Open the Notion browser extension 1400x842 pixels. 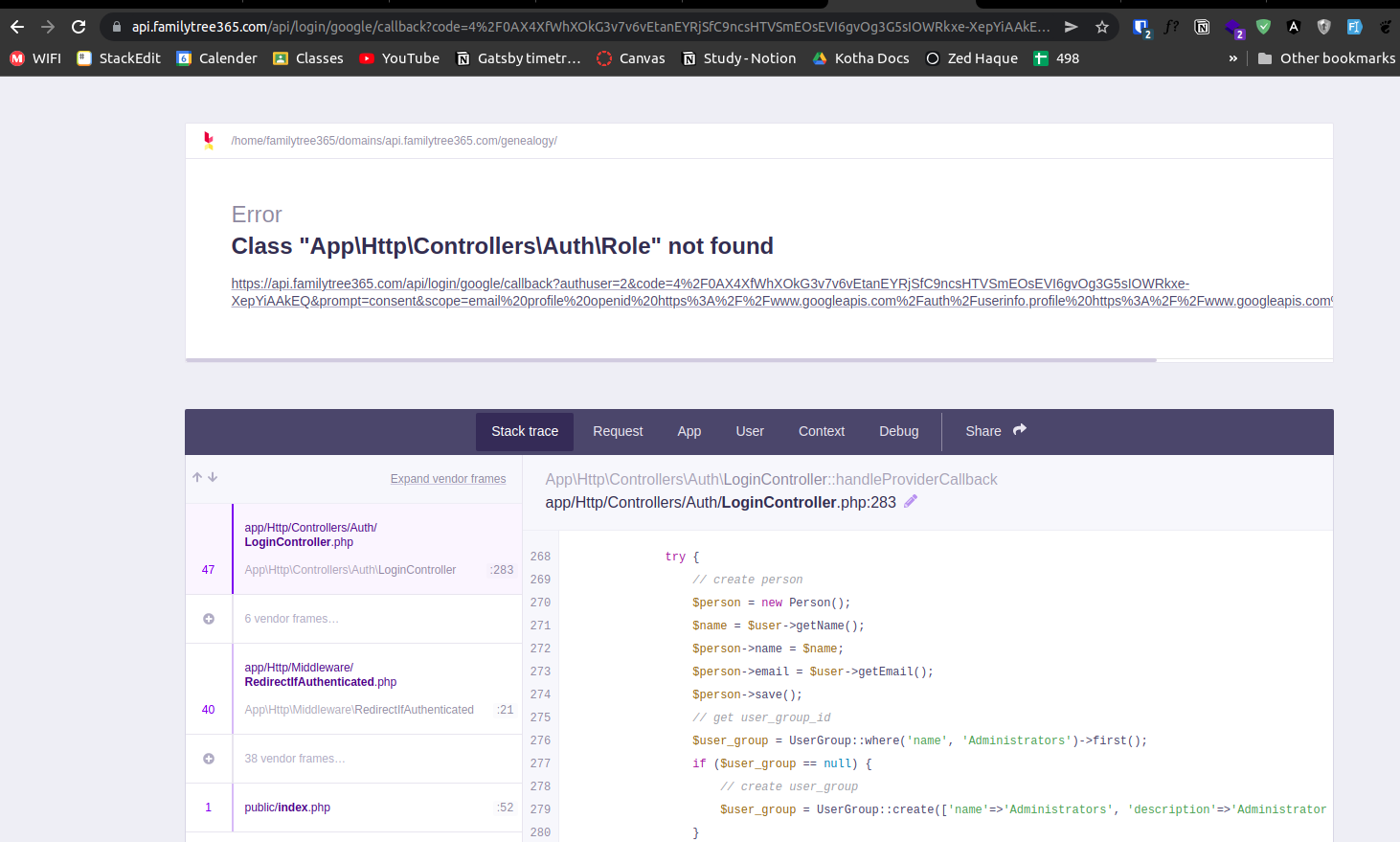[1202, 28]
